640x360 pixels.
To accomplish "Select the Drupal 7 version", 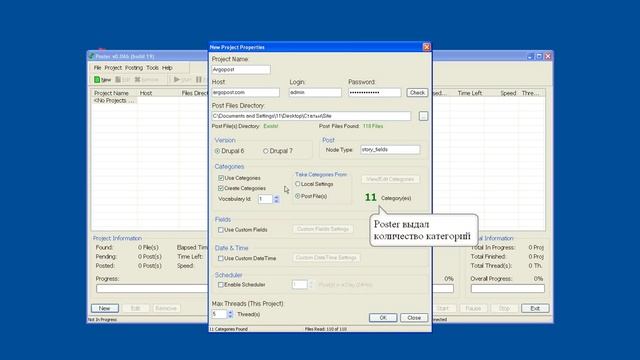I will 266,151.
